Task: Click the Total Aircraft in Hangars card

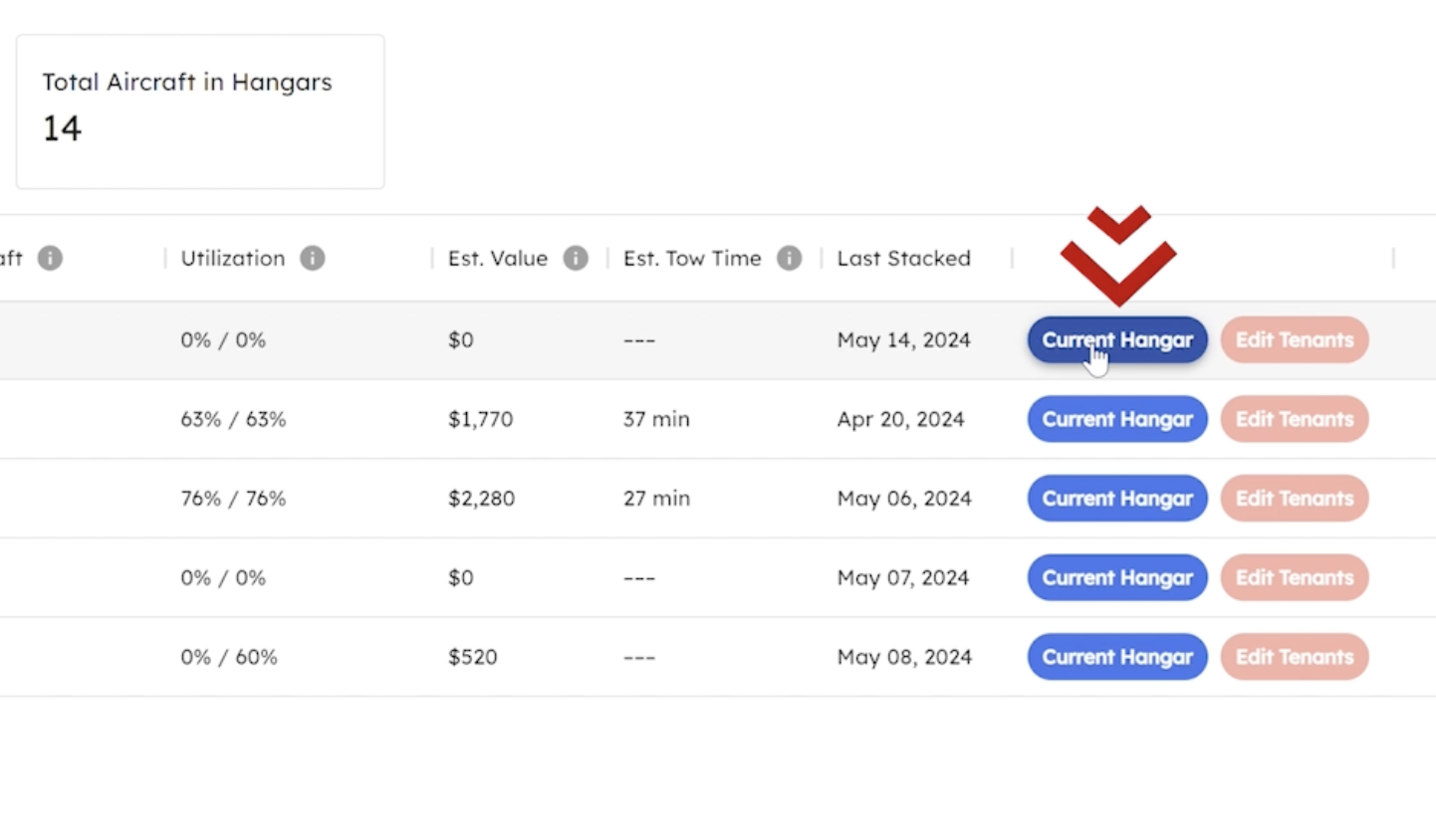Action: [199, 111]
